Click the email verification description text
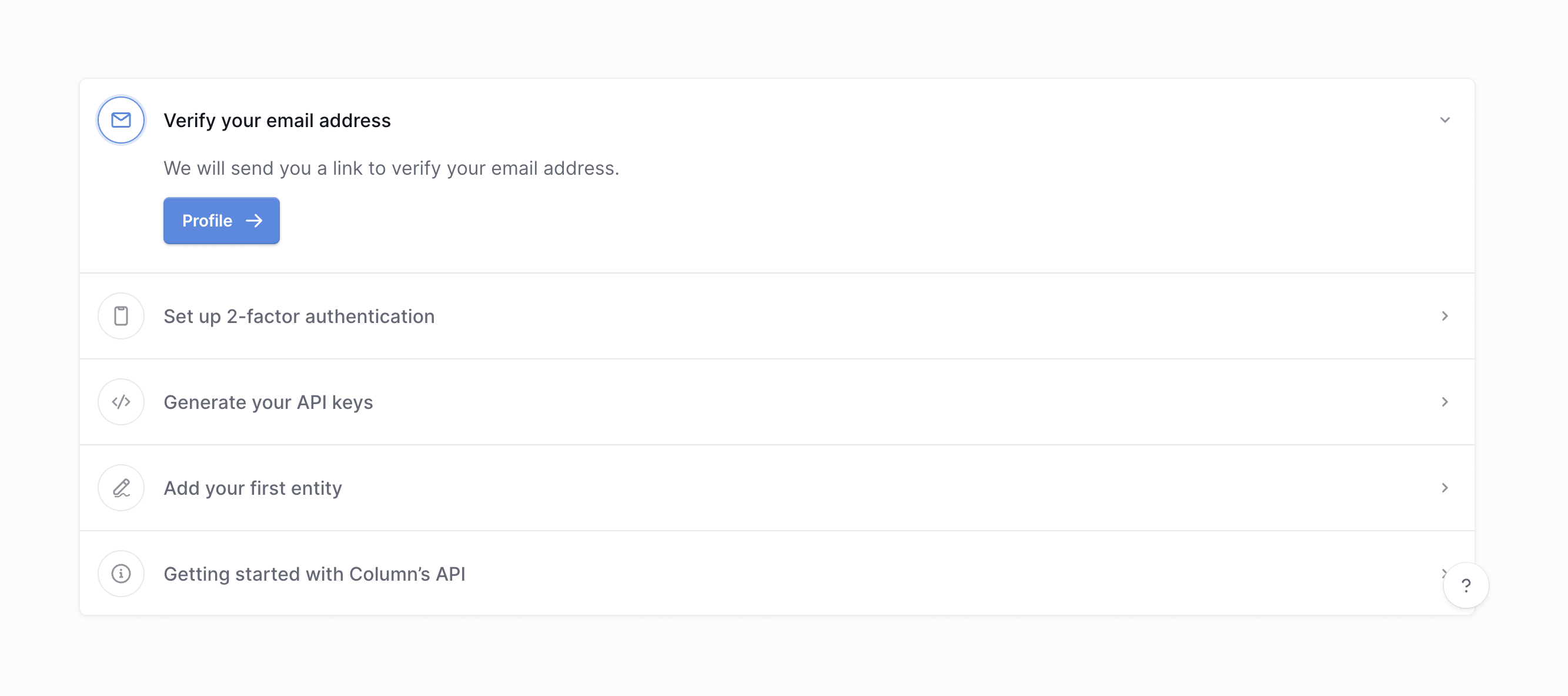The height and width of the screenshot is (696, 1568). pos(391,168)
